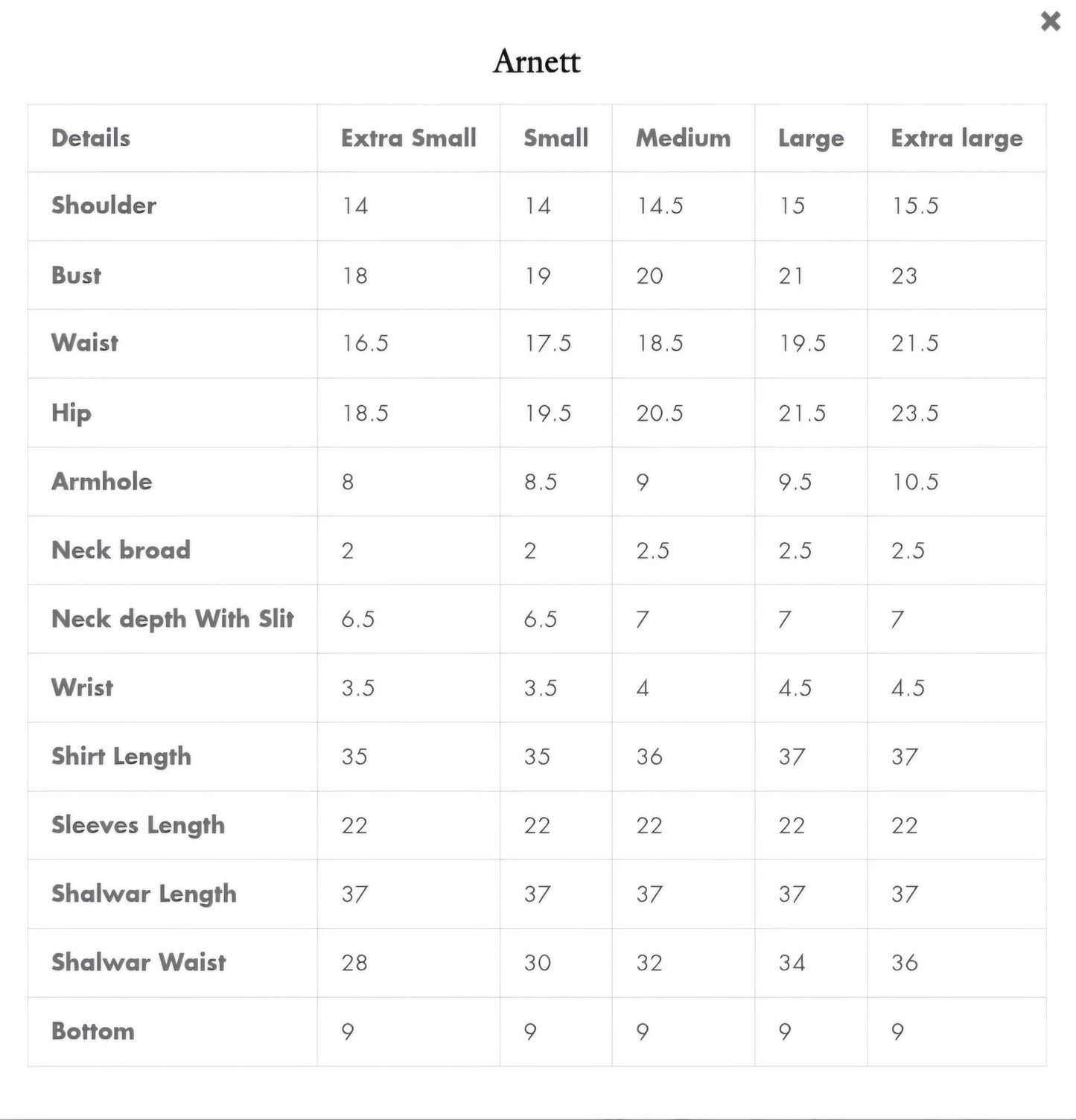Viewport: 1076px width, 1120px height.
Task: Click the Extra Small column header
Action: (408, 139)
